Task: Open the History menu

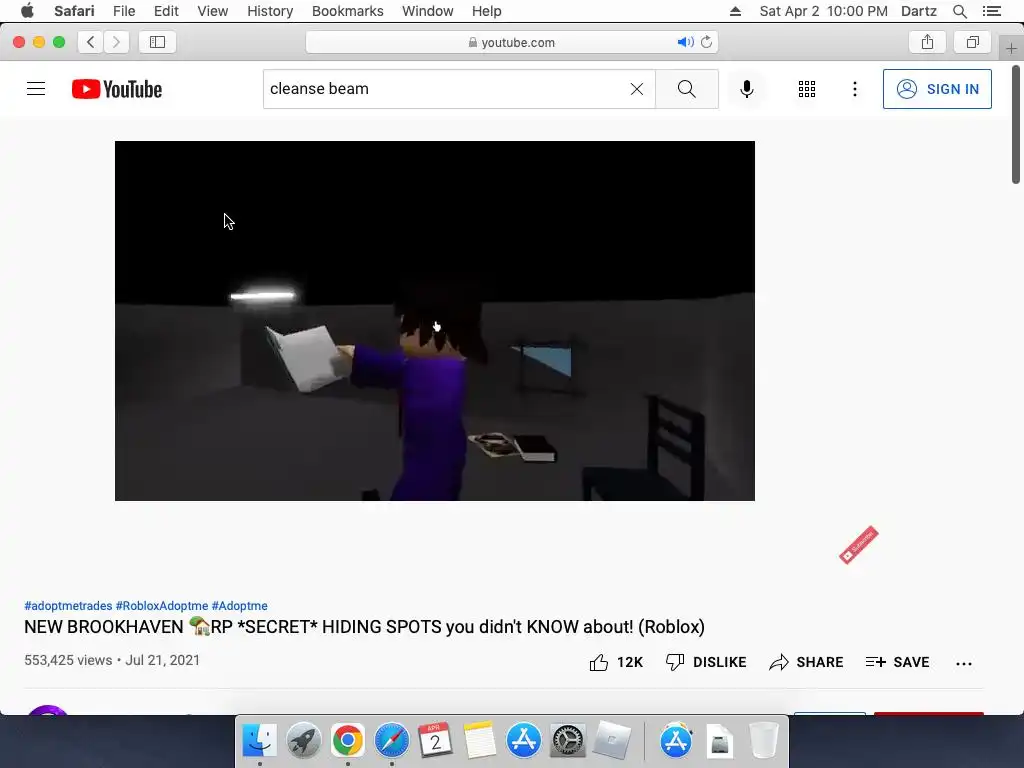Action: (270, 11)
